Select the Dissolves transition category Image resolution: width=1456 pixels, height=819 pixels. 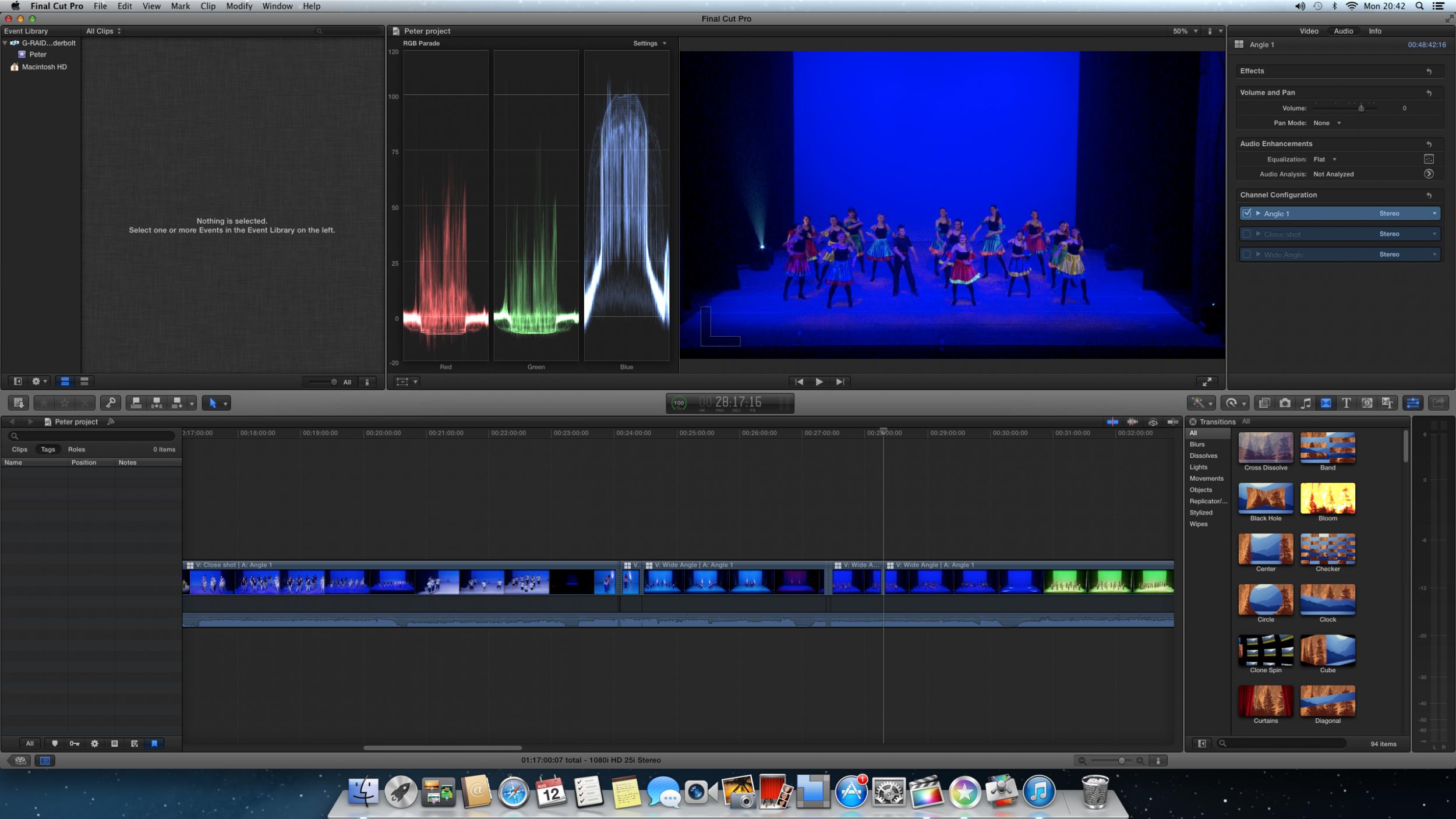[1203, 456]
